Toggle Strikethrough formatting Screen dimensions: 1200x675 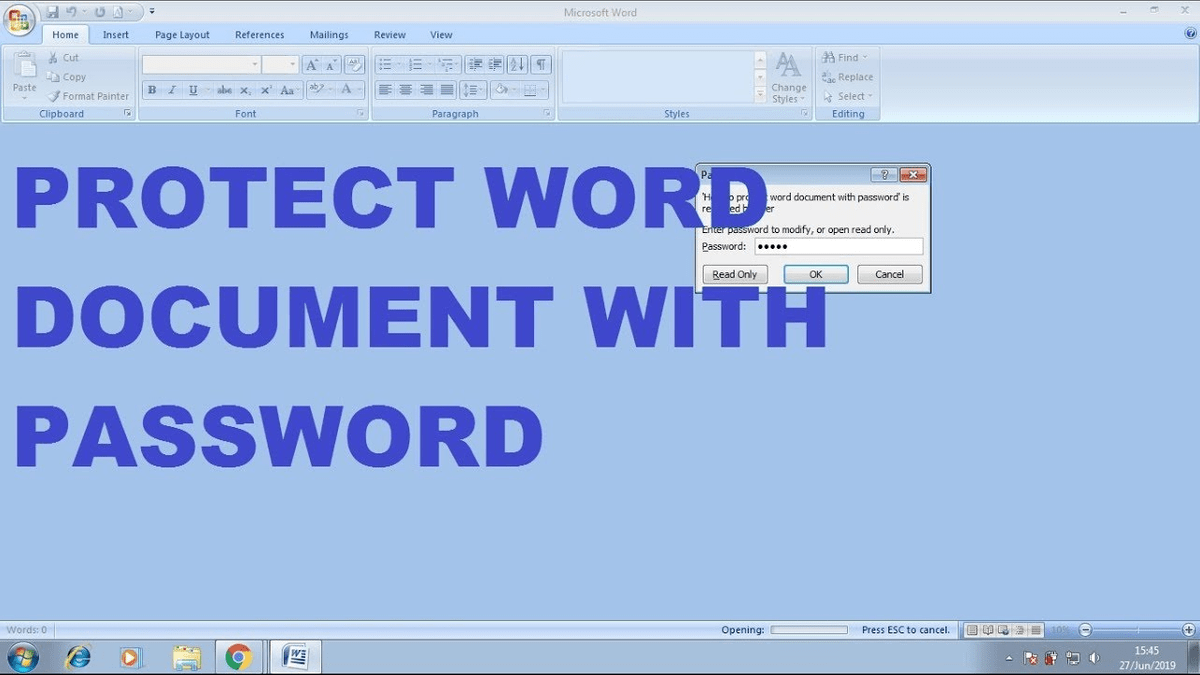tap(224, 90)
